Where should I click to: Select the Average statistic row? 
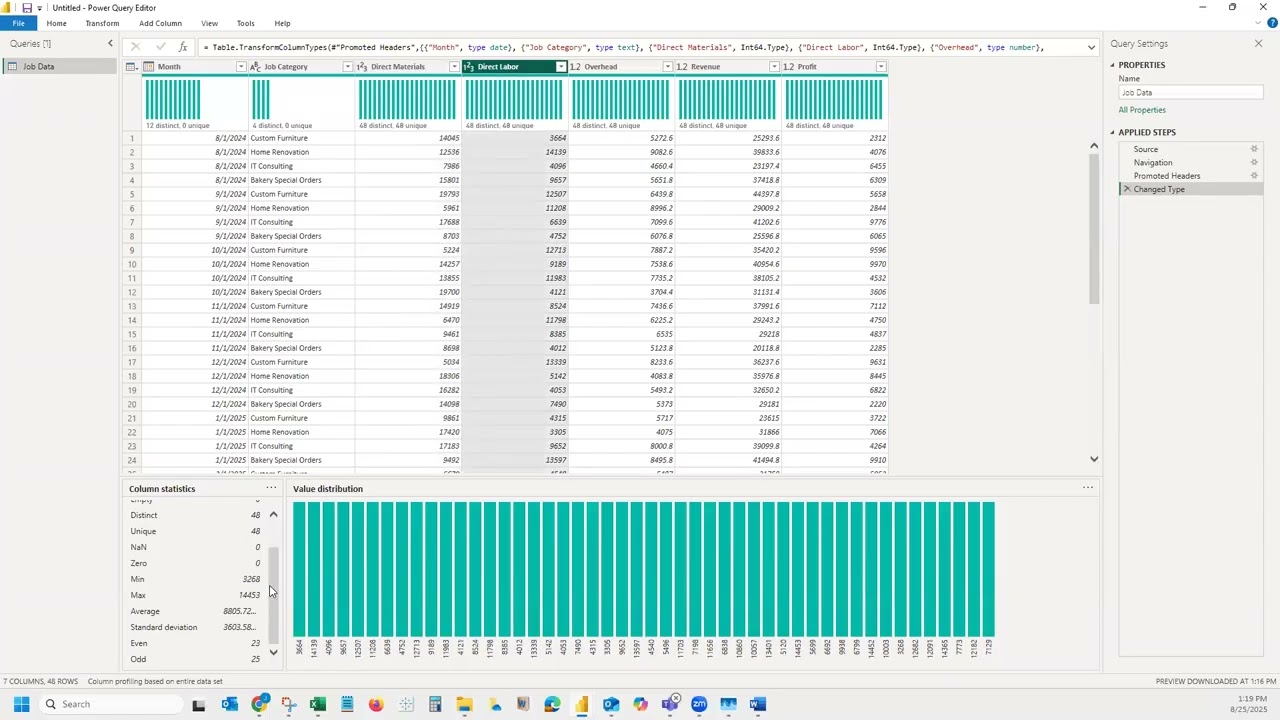pos(194,611)
